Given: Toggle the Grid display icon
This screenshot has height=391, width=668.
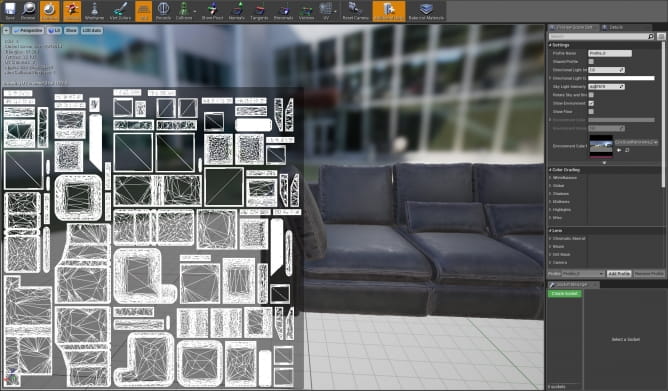Looking at the screenshot, I should pos(144,11).
